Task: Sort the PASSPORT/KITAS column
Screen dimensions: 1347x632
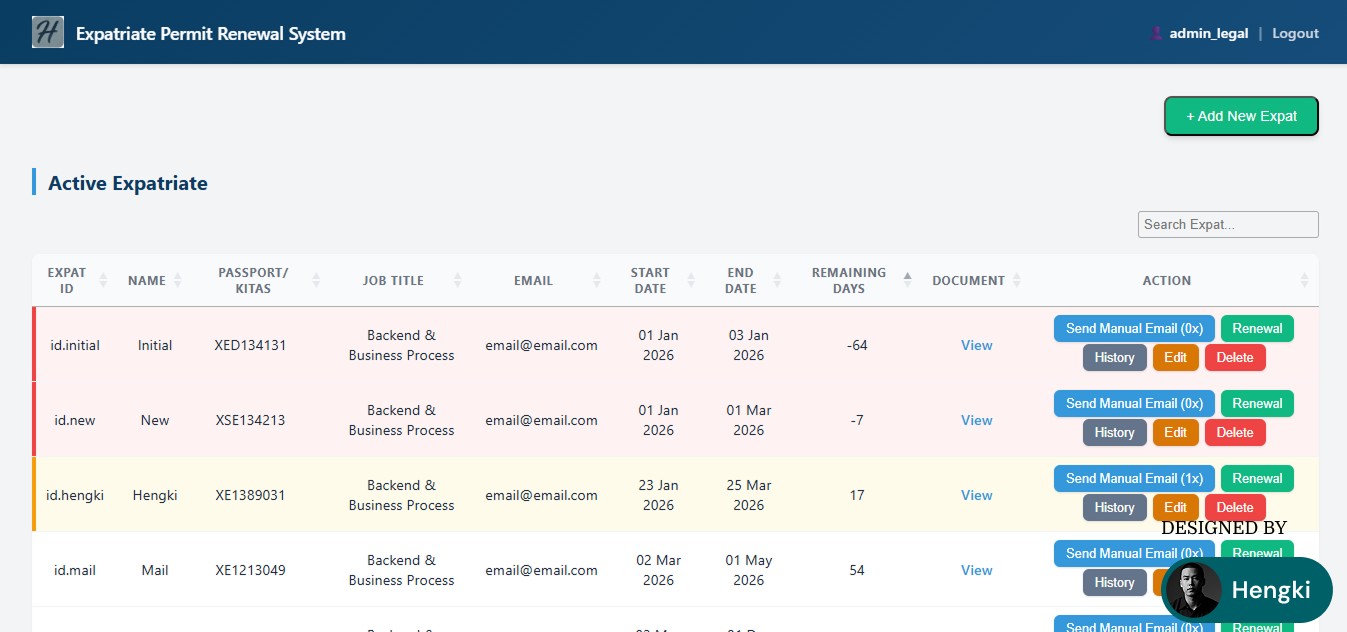Action: [315, 280]
